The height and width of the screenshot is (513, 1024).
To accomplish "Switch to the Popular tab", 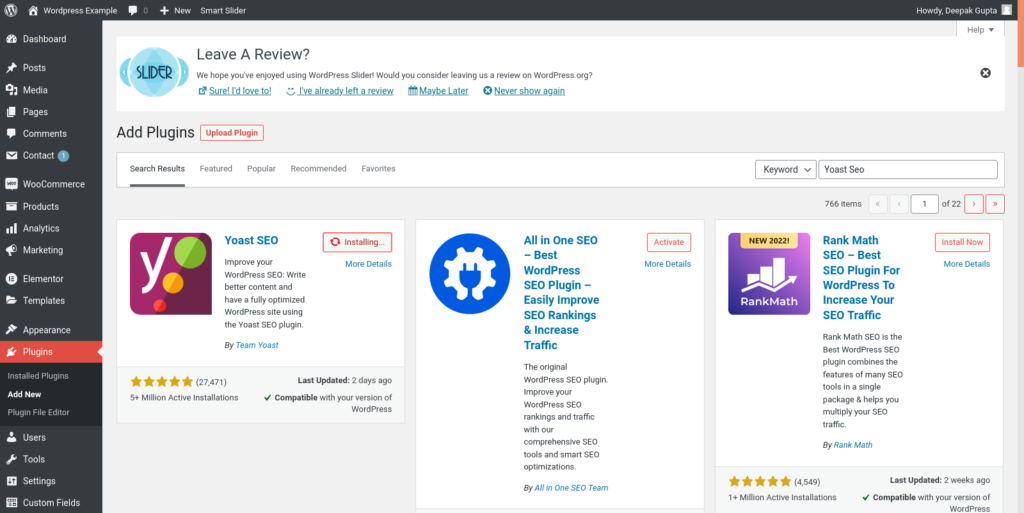I will point(261,169).
